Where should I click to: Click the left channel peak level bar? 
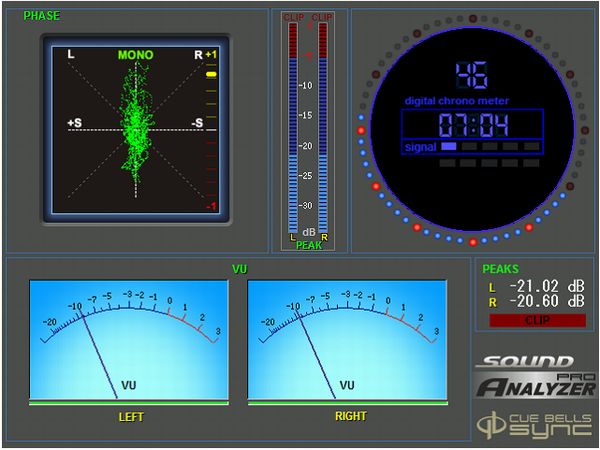[x=293, y=130]
